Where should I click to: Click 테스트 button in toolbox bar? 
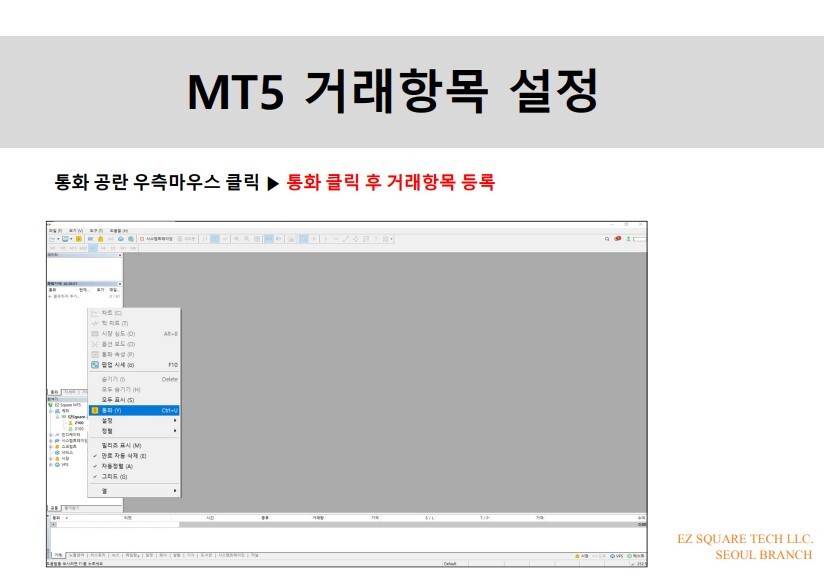pyautogui.click(x=636, y=556)
